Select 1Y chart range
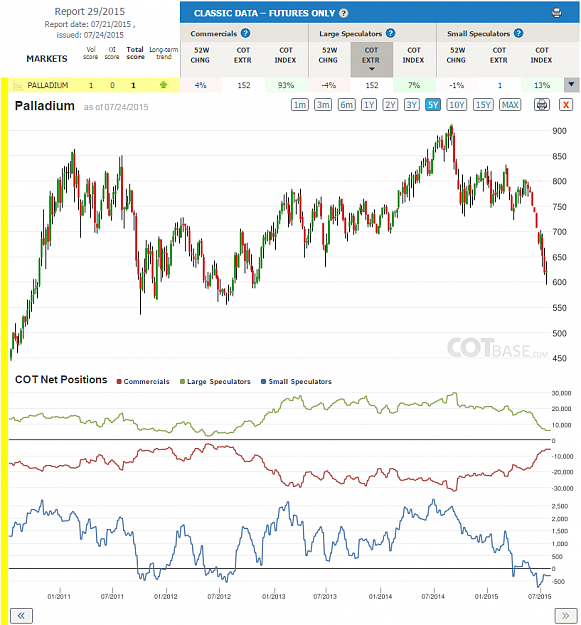This screenshot has height=625, width=581. click(369, 105)
